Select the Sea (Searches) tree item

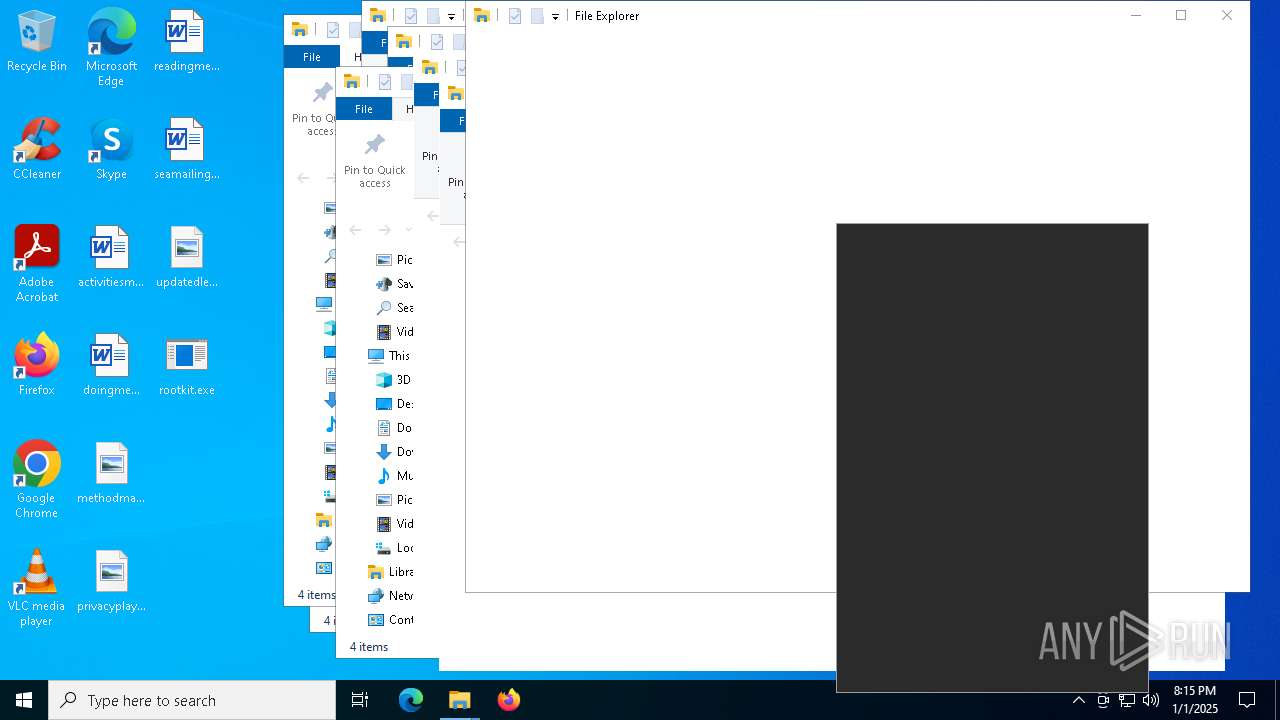point(394,308)
